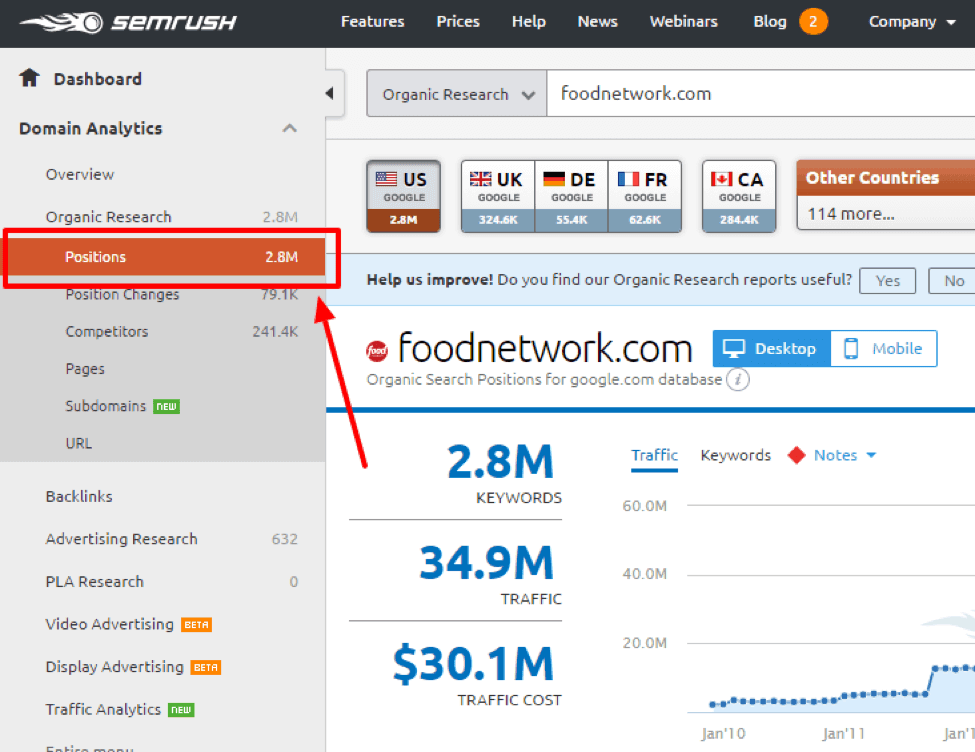
Task: Open Company menu dropdown
Action: (x=912, y=22)
